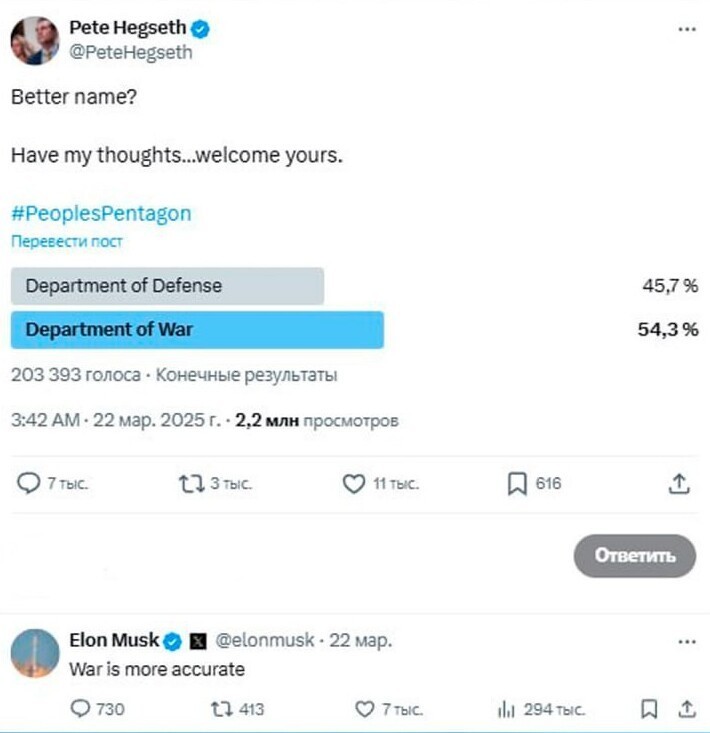
Task: Open the more options menu on Hegseth's post
Action: (687, 29)
